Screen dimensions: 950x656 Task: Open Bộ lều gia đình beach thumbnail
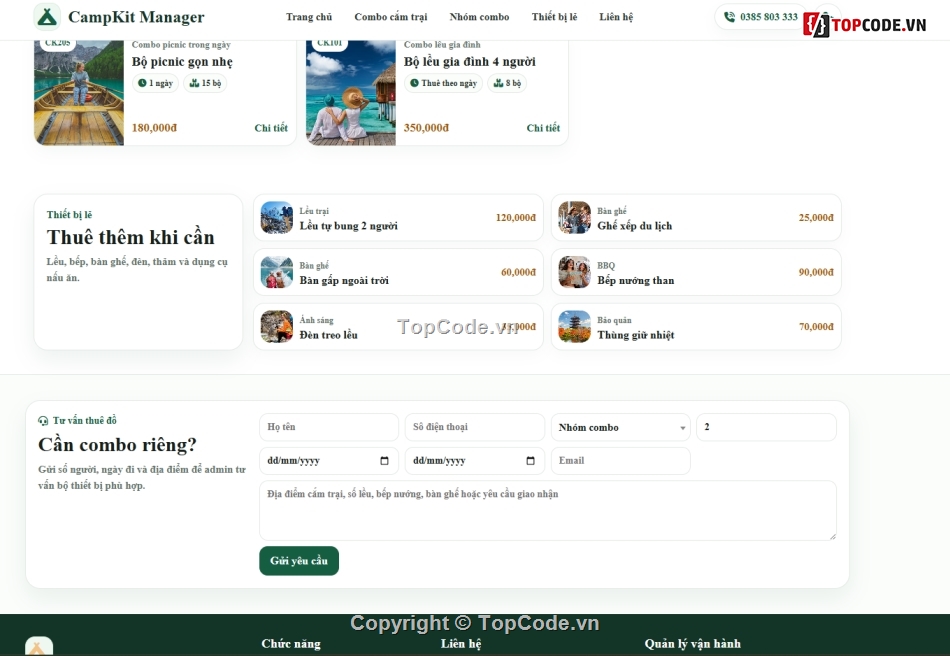(x=351, y=93)
